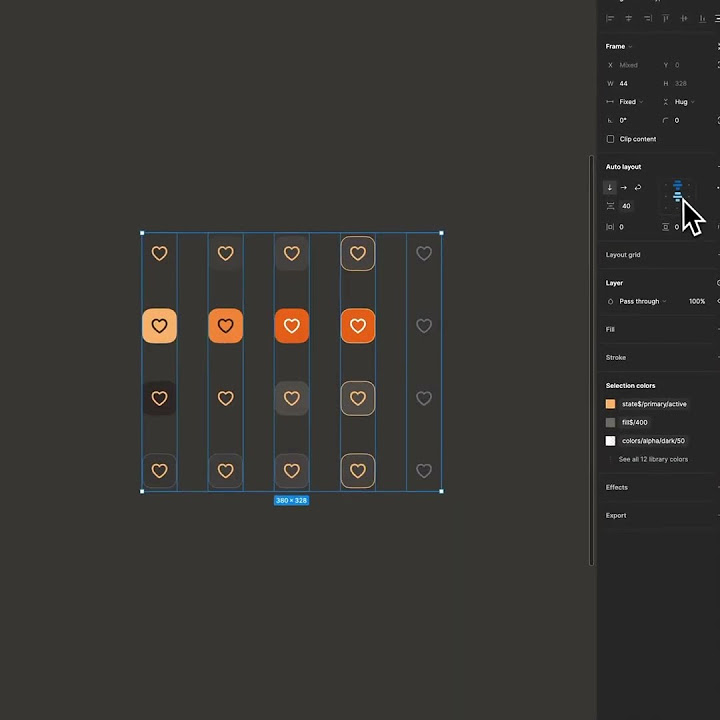Viewport: 720px width, 720px height.
Task: Click the Layout grid section header
Action: click(x=623, y=255)
